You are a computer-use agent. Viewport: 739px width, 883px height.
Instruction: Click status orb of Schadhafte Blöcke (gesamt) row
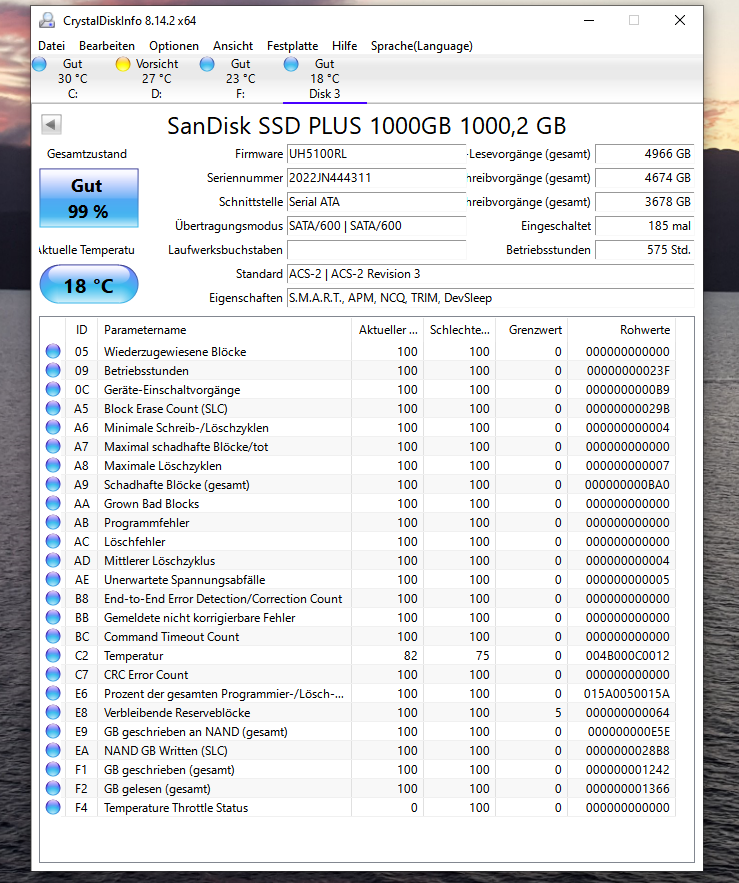53,484
